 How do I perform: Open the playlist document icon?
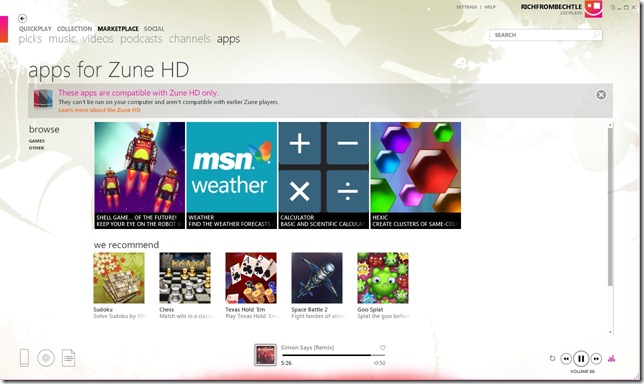coord(68,358)
